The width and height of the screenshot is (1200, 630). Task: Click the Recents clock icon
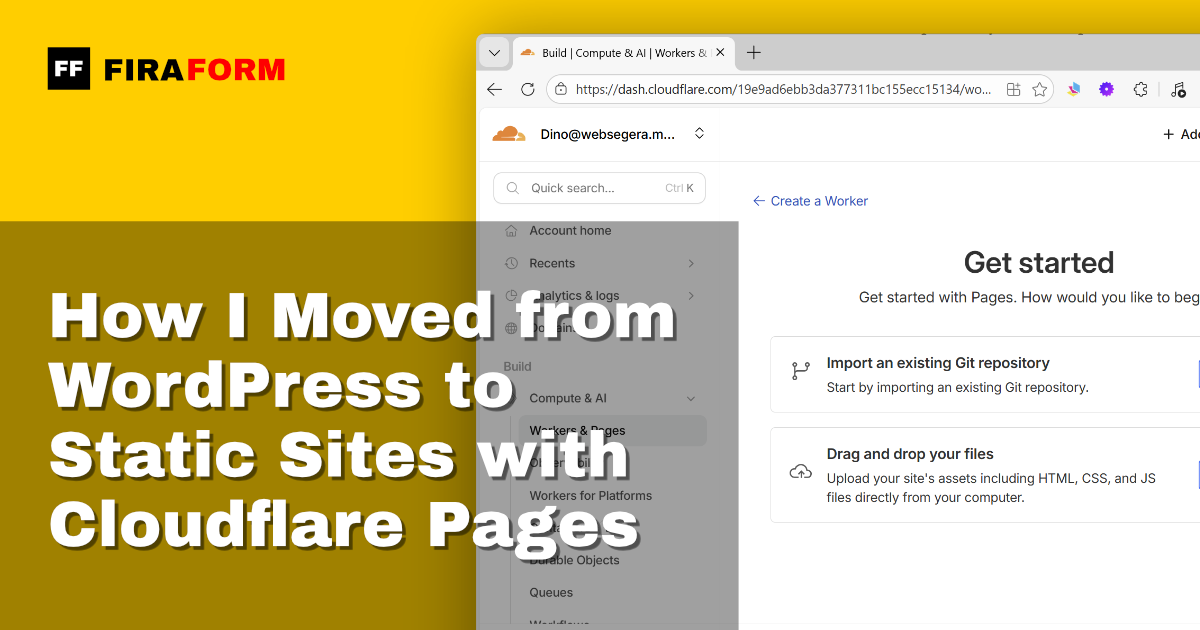click(x=511, y=263)
